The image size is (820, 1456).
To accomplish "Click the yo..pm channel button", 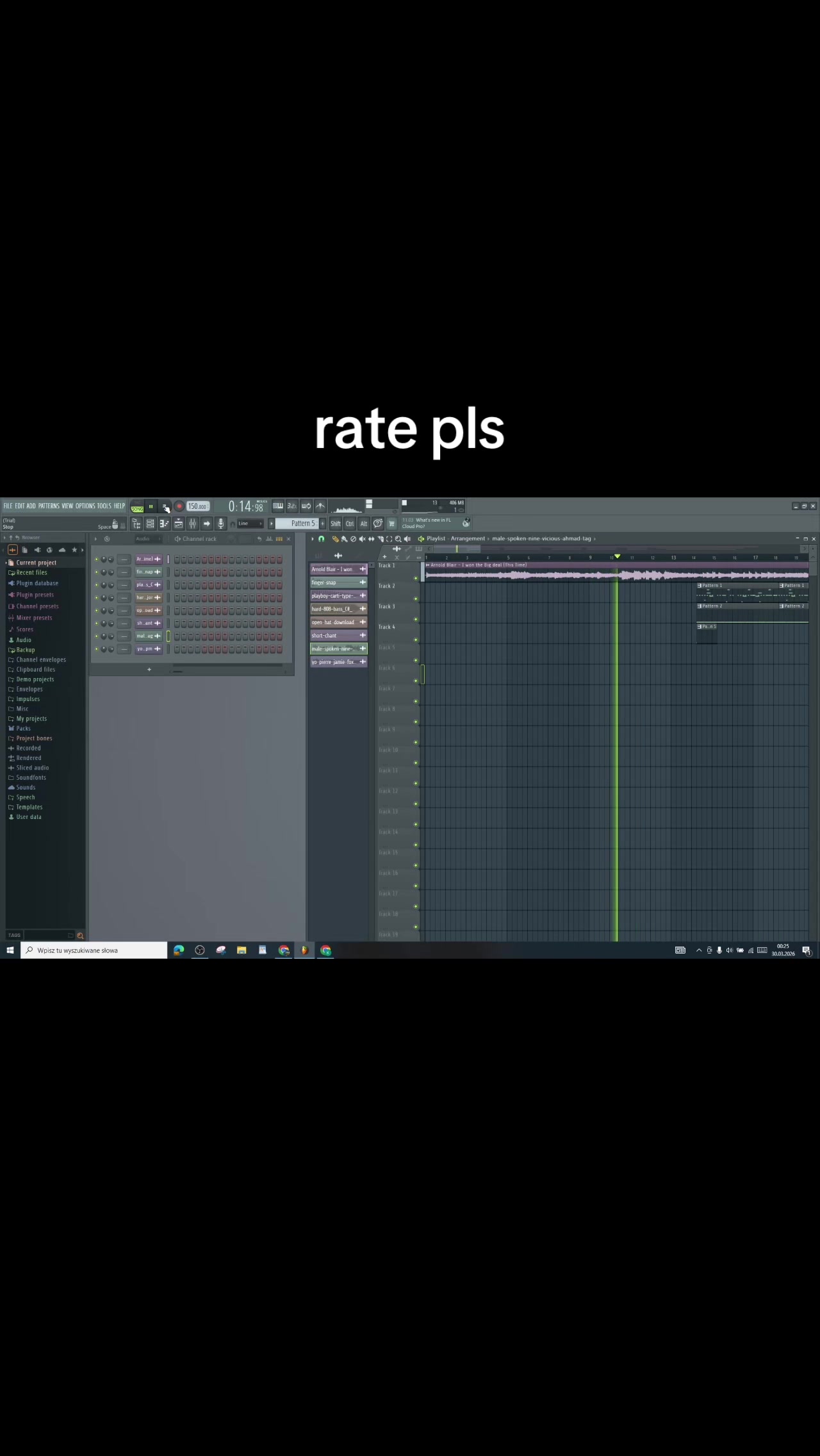I will tap(149, 649).
